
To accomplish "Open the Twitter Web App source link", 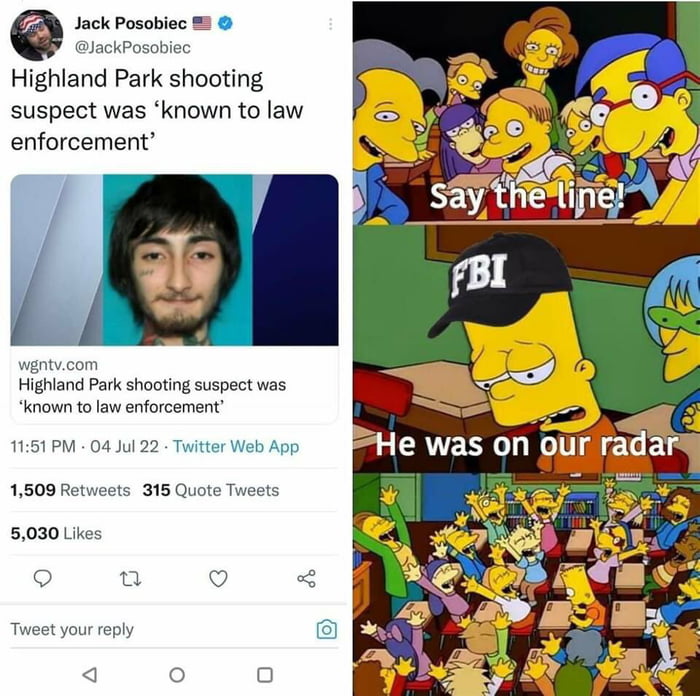I will pos(236,446).
